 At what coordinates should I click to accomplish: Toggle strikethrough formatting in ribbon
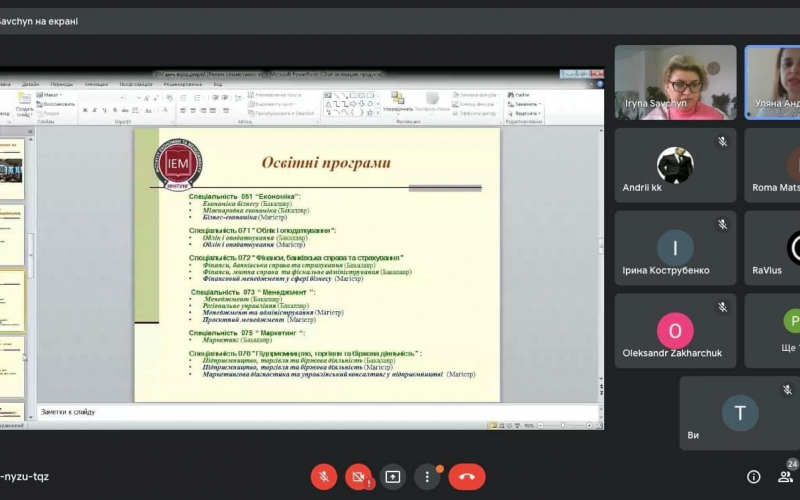coord(125,110)
